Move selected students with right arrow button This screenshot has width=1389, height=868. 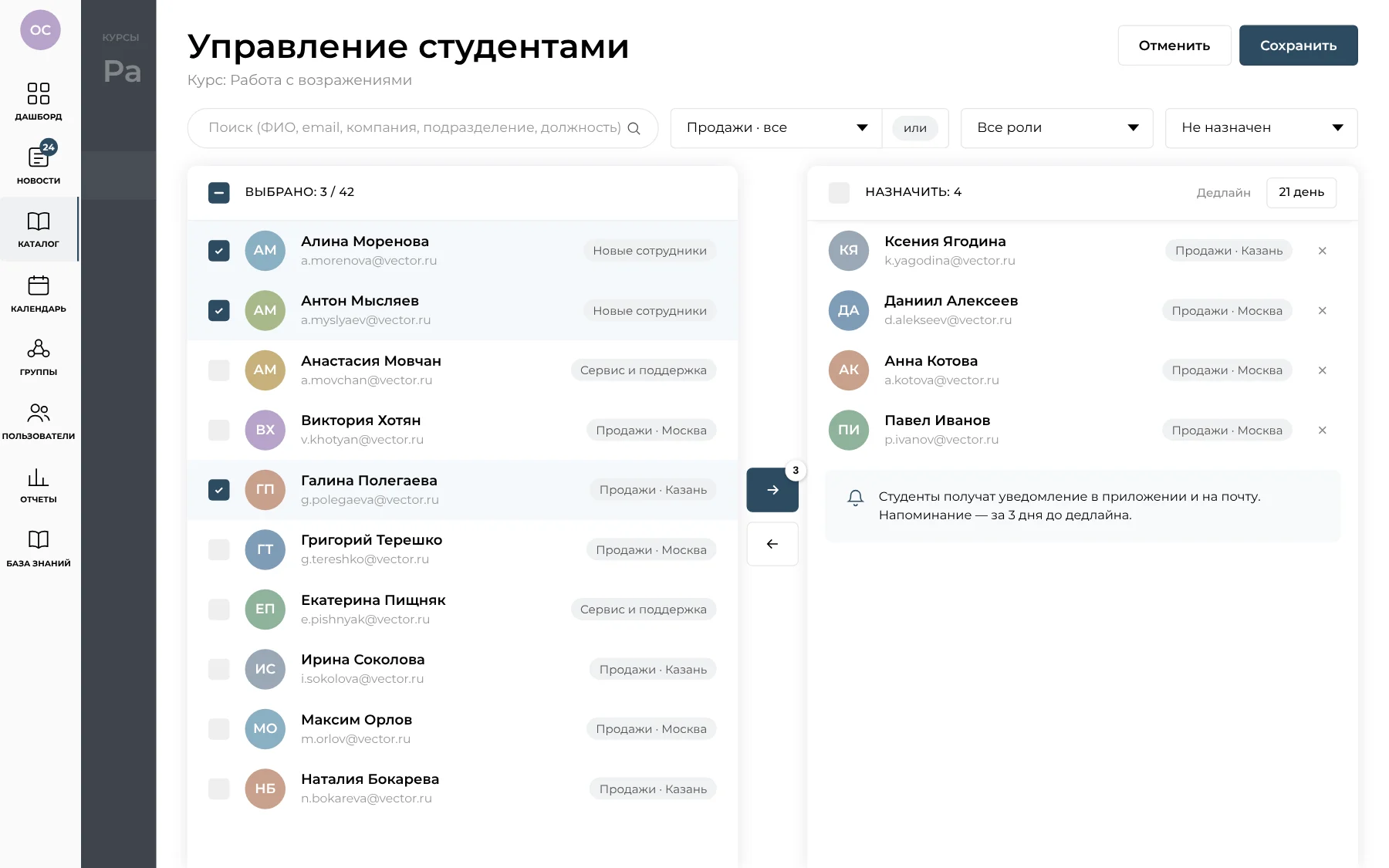pyautogui.click(x=772, y=490)
